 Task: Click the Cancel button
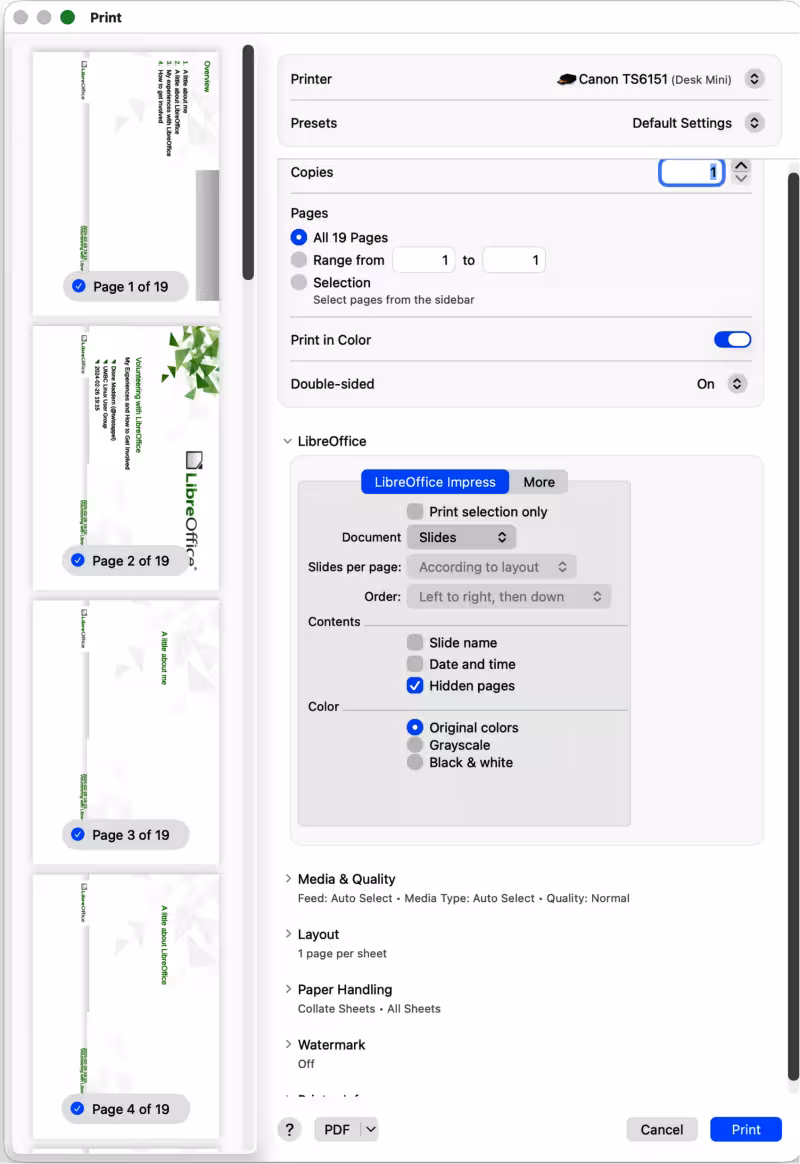(661, 1129)
